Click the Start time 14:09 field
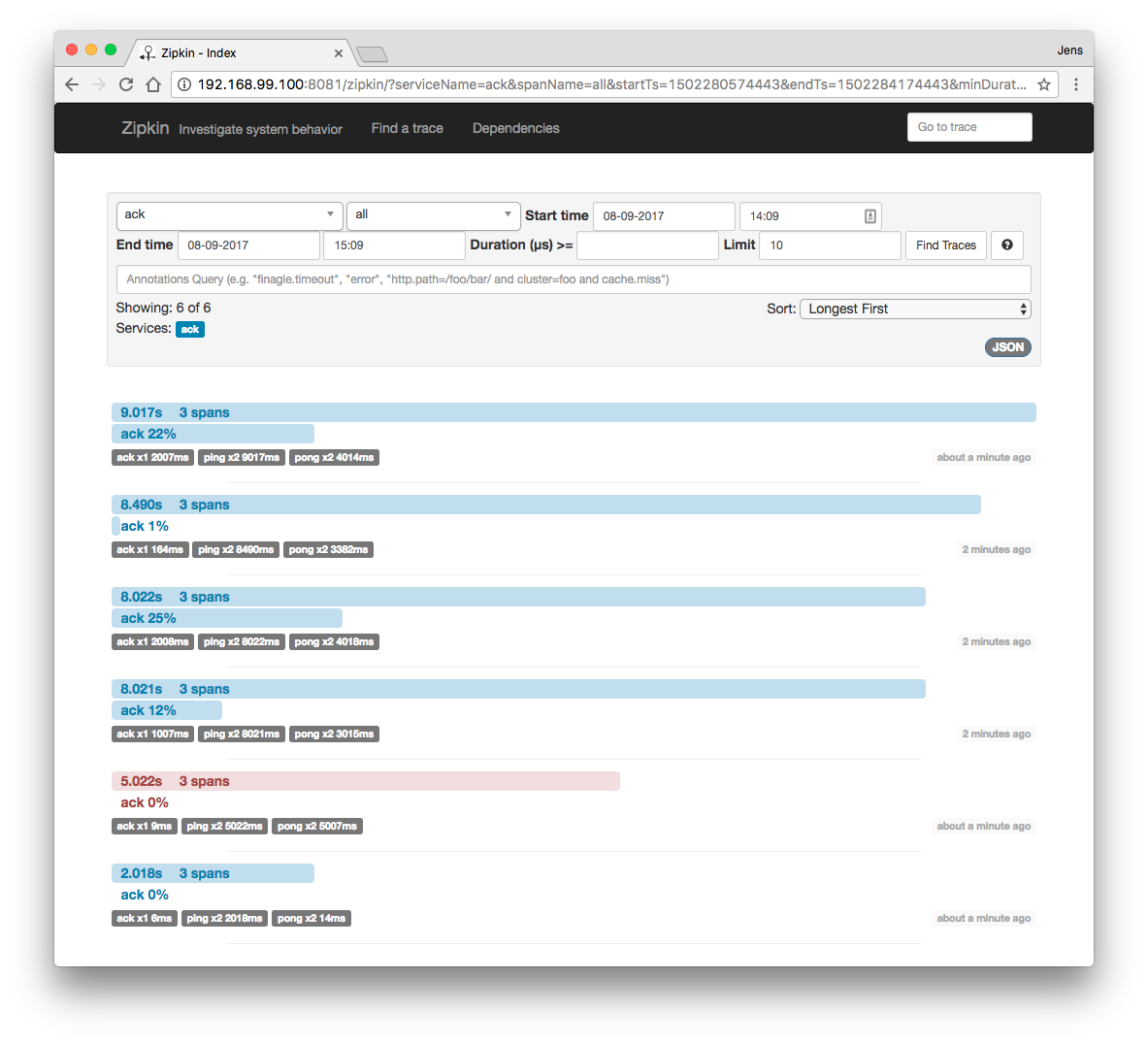This screenshot has height=1044, width=1148. 809,216
